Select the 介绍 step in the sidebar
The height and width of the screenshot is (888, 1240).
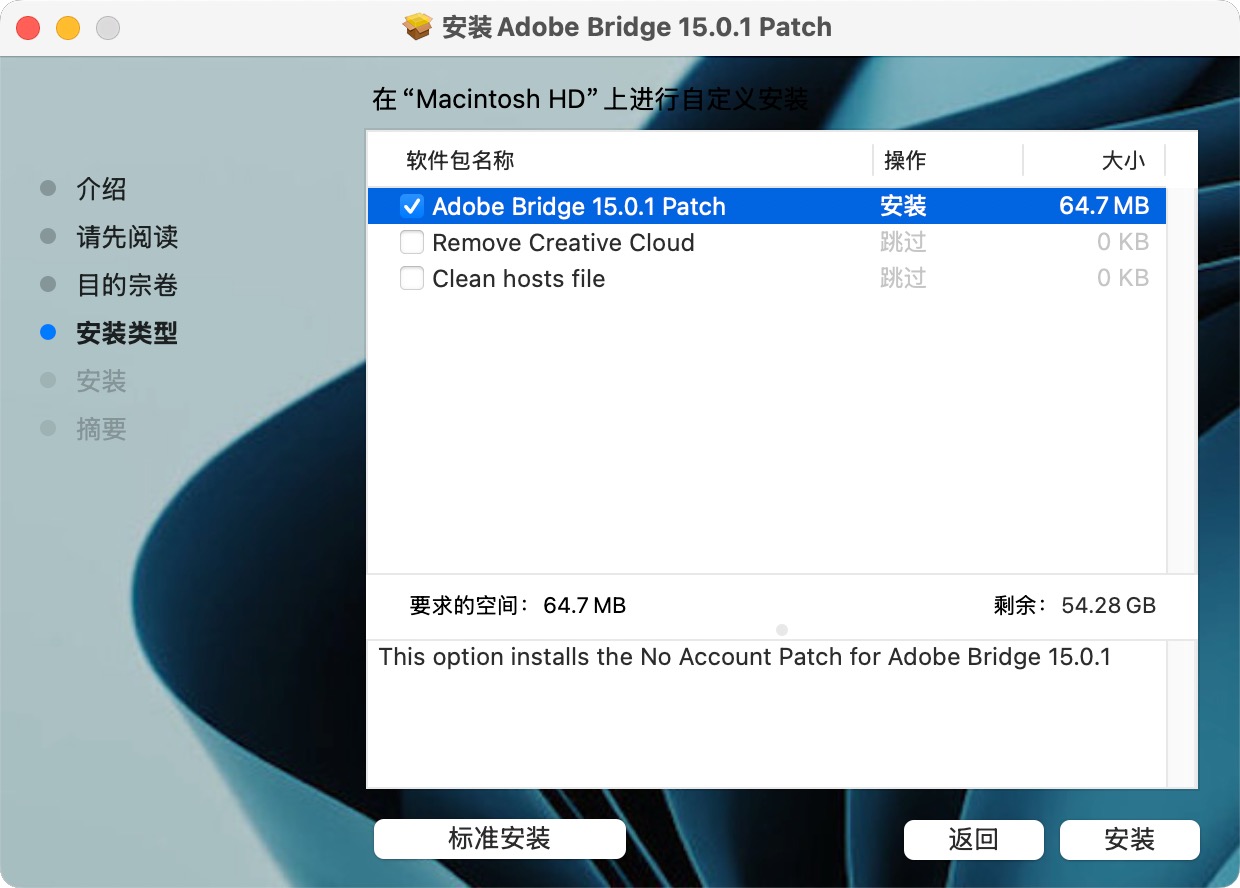101,189
